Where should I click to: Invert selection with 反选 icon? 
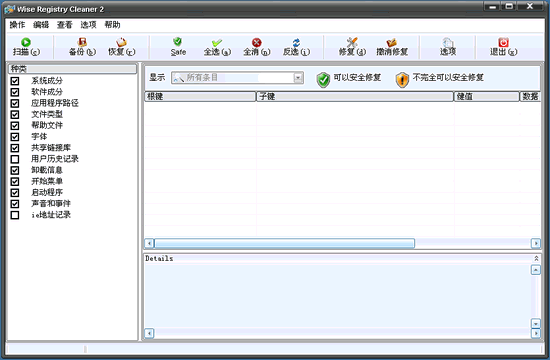(x=296, y=47)
